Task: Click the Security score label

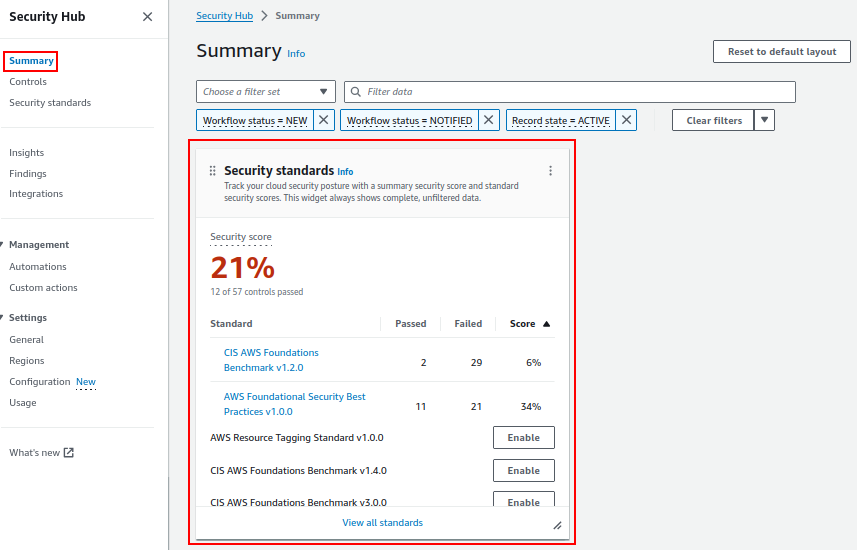Action: pyautogui.click(x=241, y=237)
